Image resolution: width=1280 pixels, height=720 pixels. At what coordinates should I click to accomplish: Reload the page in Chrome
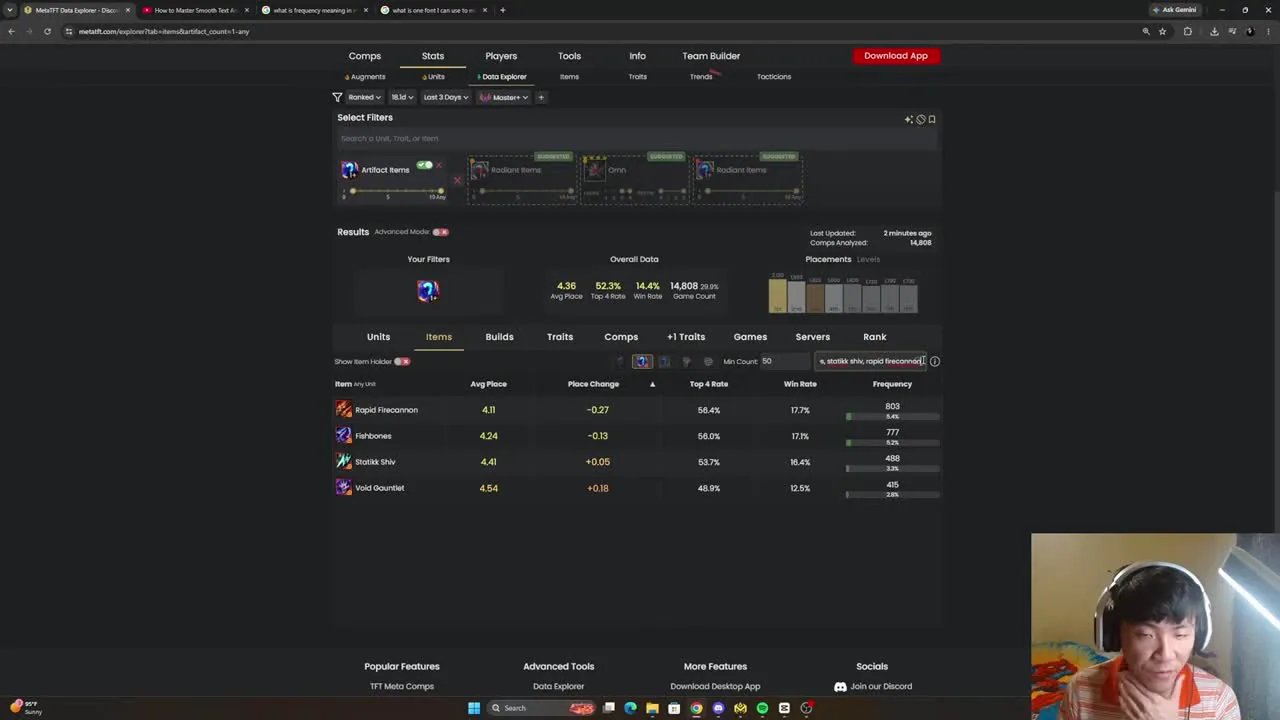(47, 31)
